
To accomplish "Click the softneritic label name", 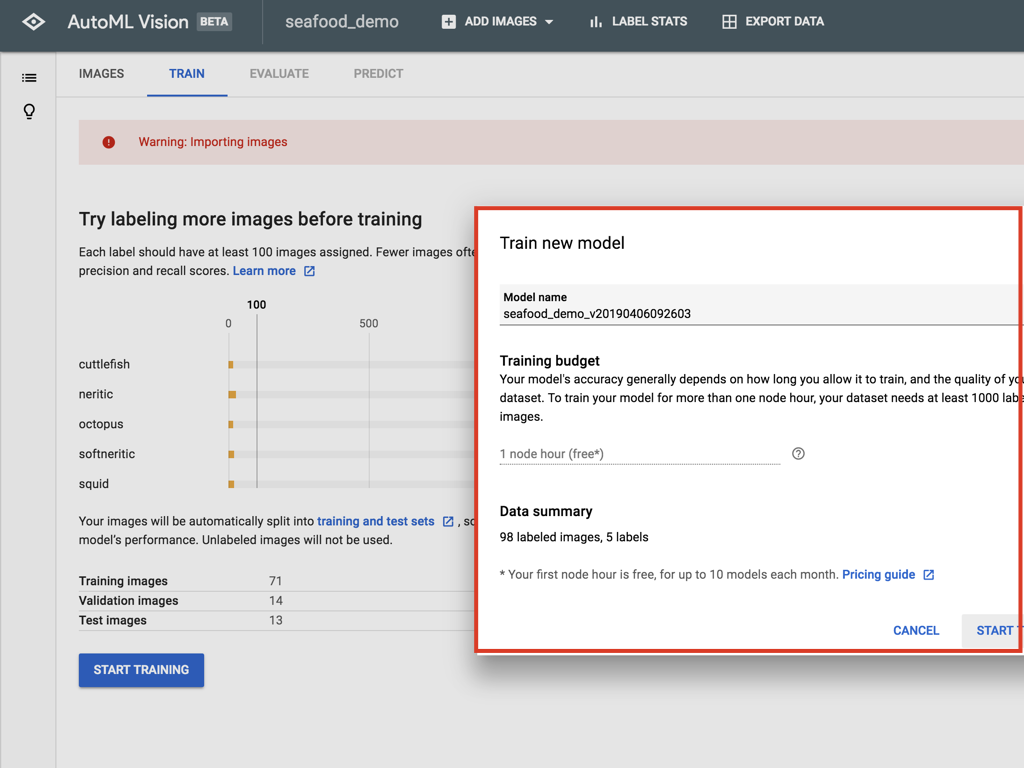I will (107, 454).
